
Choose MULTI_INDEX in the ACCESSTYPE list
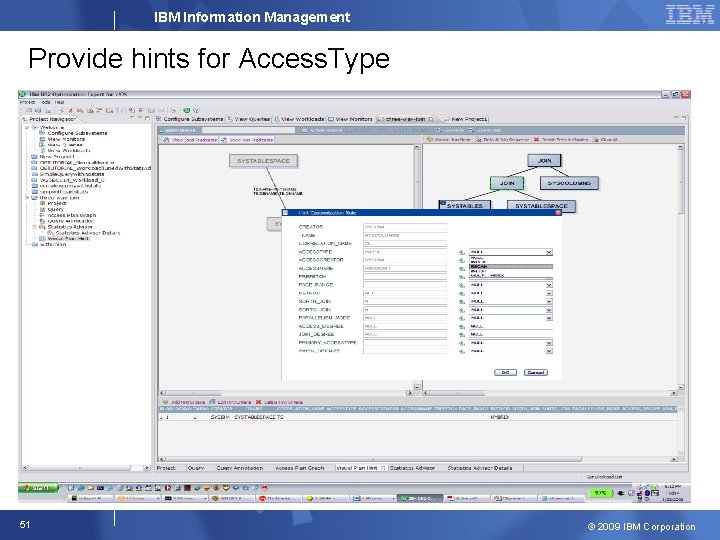pos(511,276)
